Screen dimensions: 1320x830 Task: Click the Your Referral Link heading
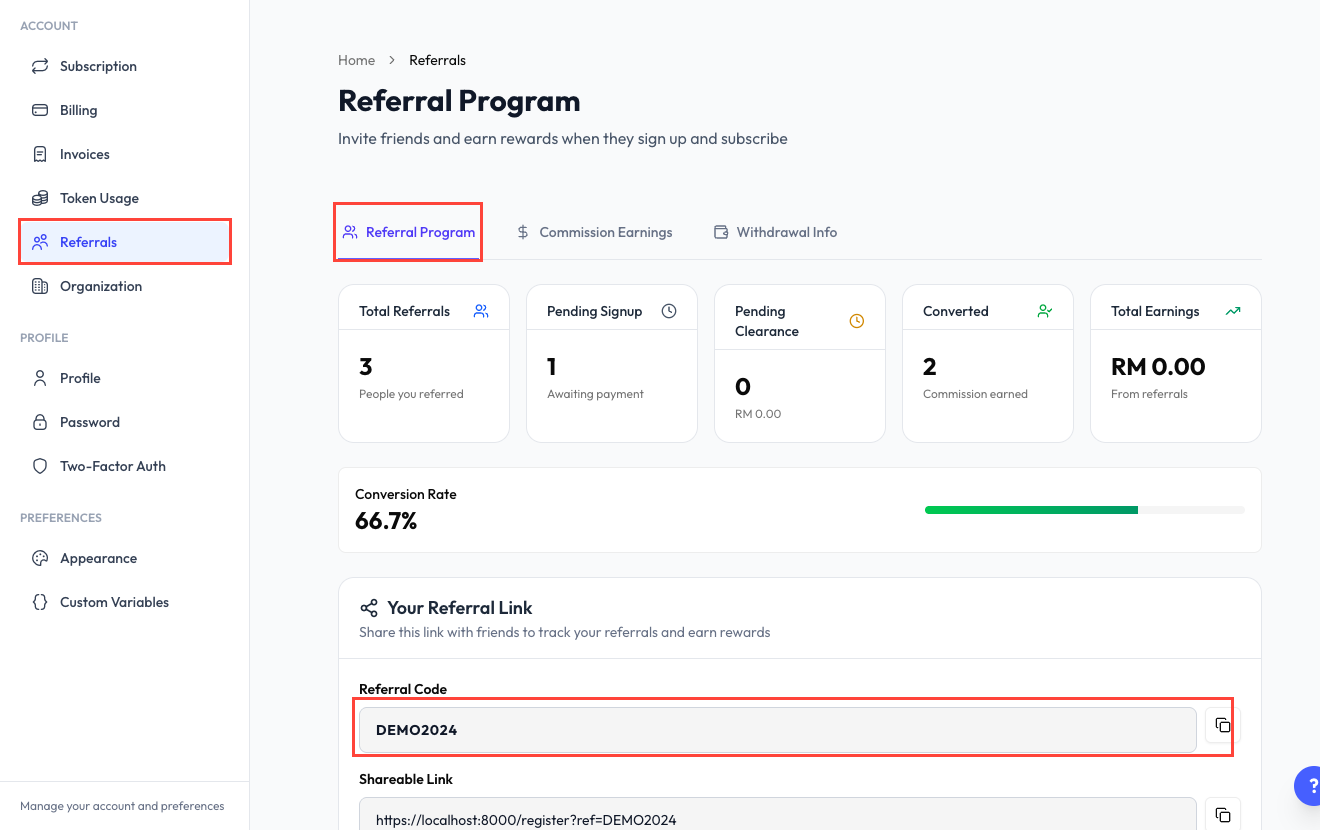point(460,608)
